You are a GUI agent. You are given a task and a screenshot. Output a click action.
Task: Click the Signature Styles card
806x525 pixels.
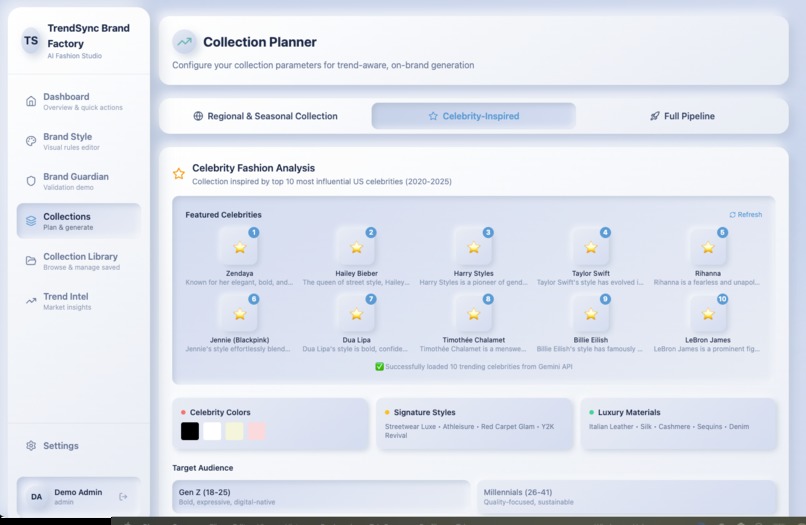click(x=474, y=424)
